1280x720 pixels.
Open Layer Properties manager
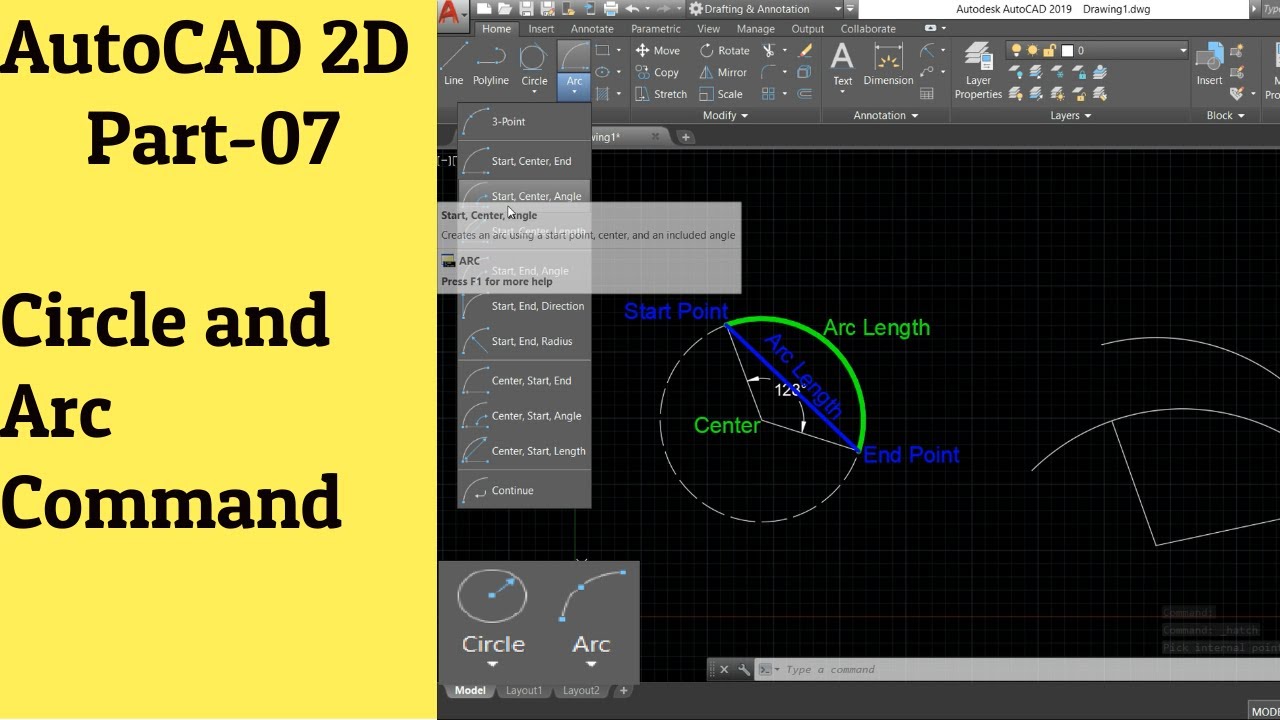coord(978,70)
